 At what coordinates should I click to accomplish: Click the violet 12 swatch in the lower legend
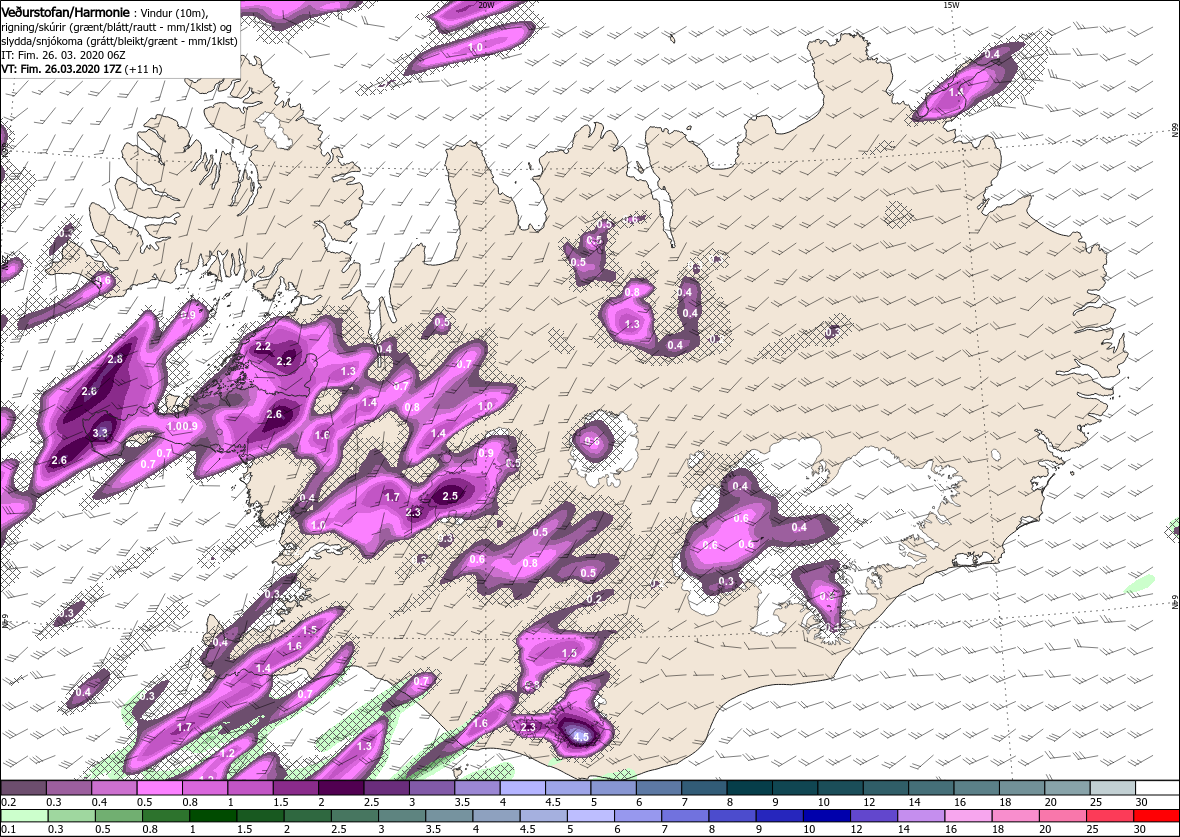874,816
